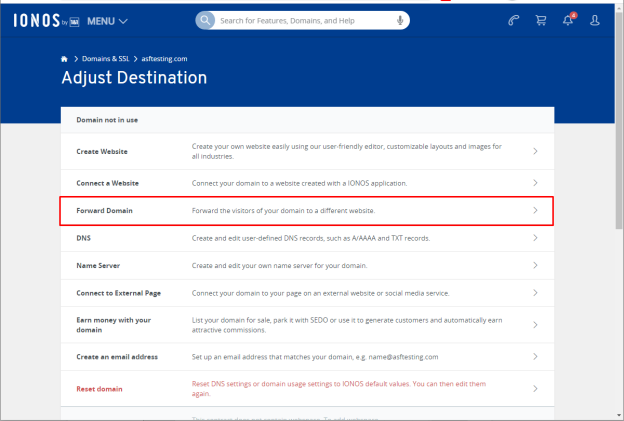Open the phone support icon
Viewport: 624px width, 421px height.
tap(513, 20)
